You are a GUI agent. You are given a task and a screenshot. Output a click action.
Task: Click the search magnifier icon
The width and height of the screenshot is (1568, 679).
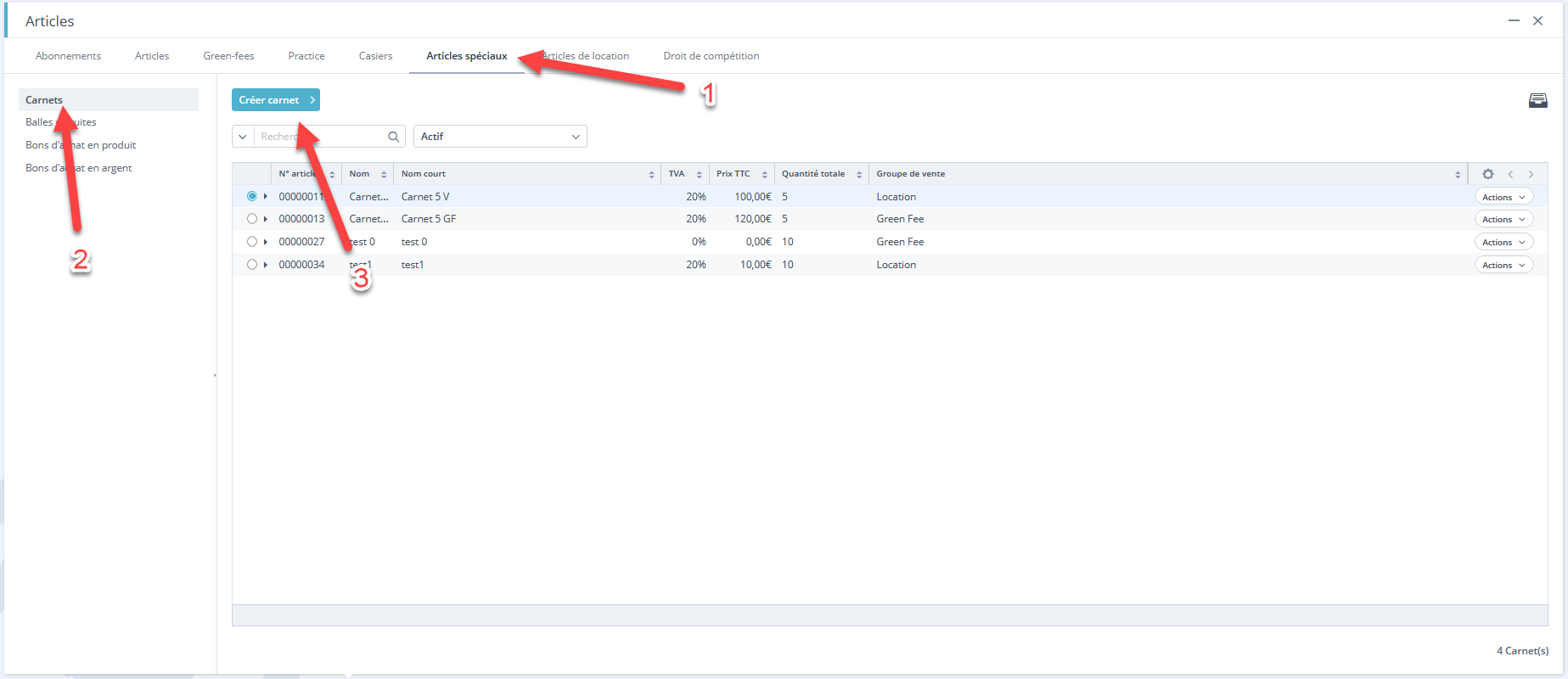click(x=393, y=137)
